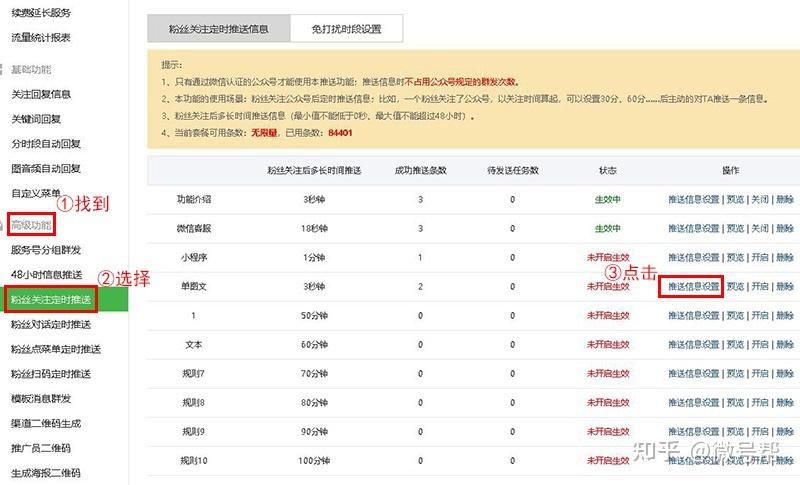Expand the 高级功能 sidebar section
Viewport: 800px width, 485px height.
[31, 225]
